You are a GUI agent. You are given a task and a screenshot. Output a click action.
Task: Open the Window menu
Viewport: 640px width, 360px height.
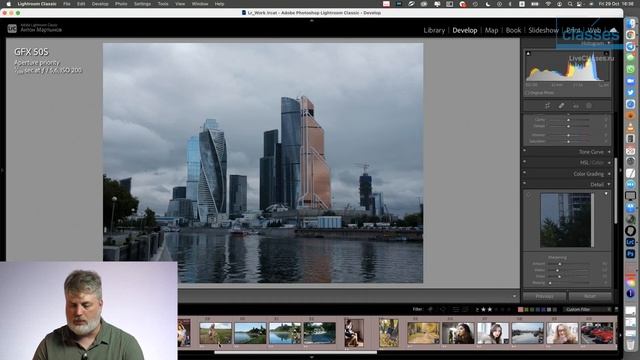coord(200,4)
